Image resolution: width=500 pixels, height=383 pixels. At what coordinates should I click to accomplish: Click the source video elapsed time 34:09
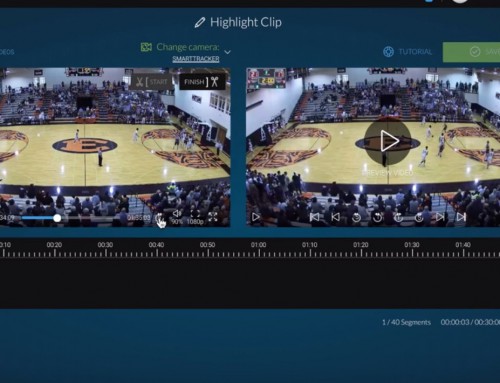click(x=7, y=218)
